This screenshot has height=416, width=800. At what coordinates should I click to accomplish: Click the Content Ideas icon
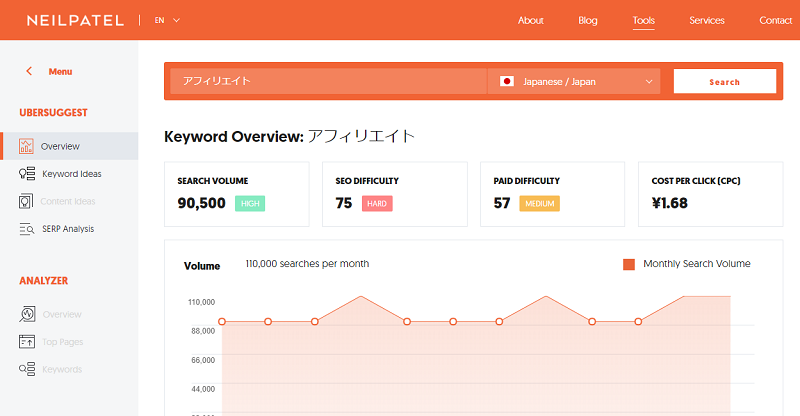coord(26,201)
